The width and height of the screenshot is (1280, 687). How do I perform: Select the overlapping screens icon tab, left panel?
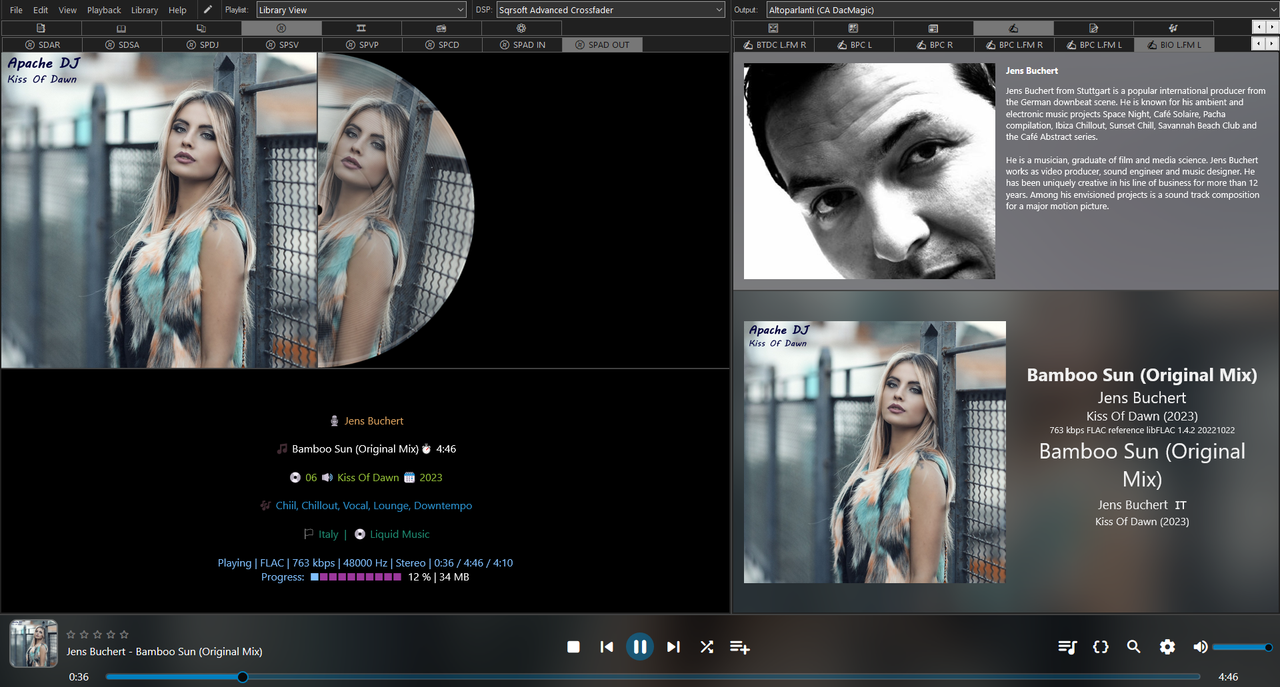pyautogui.click(x=201, y=28)
